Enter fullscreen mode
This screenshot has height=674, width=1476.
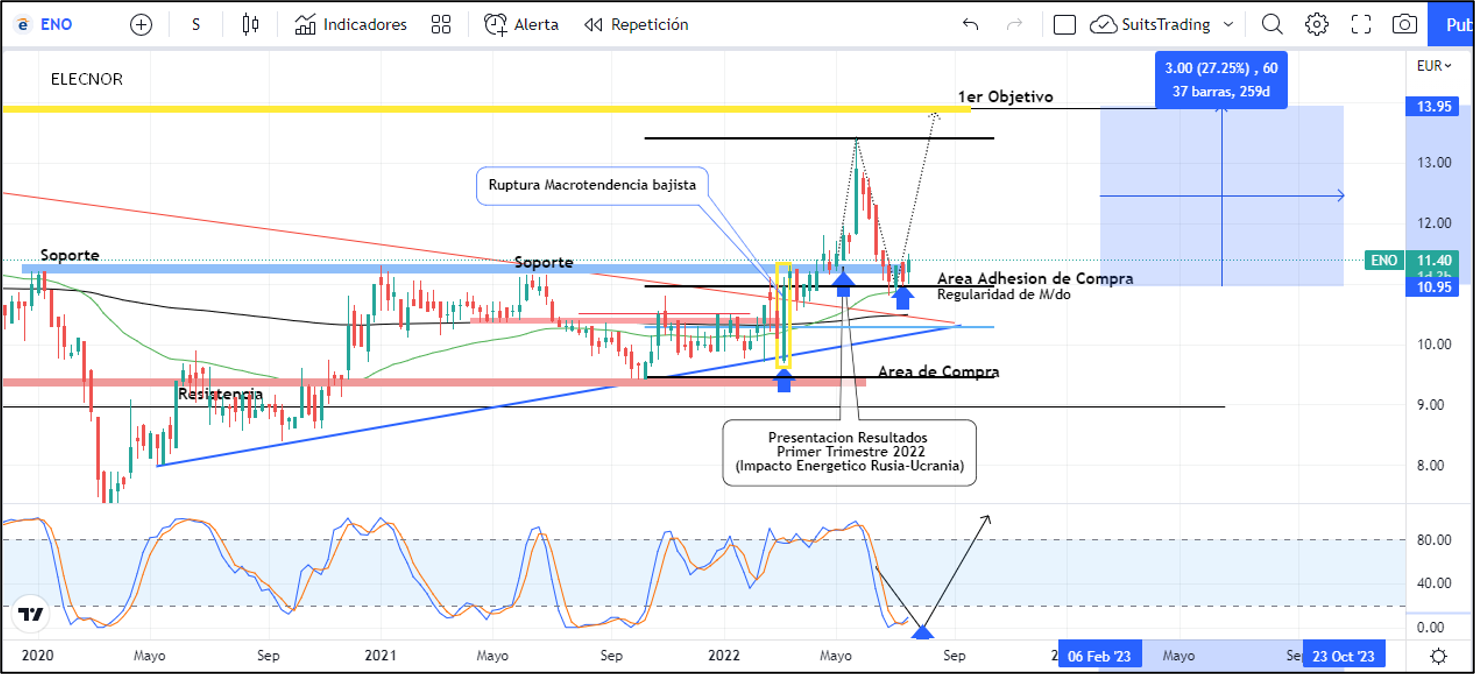pos(1361,25)
